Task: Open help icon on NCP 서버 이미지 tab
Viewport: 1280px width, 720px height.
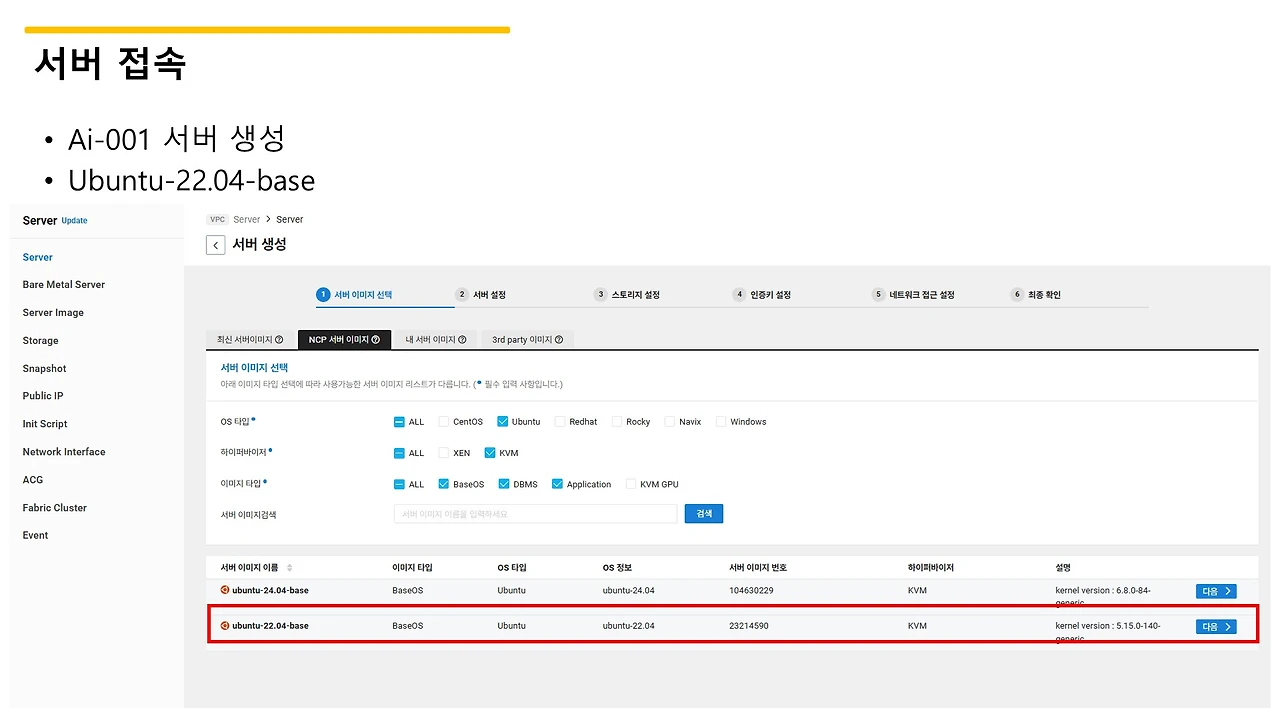Action: coord(376,340)
